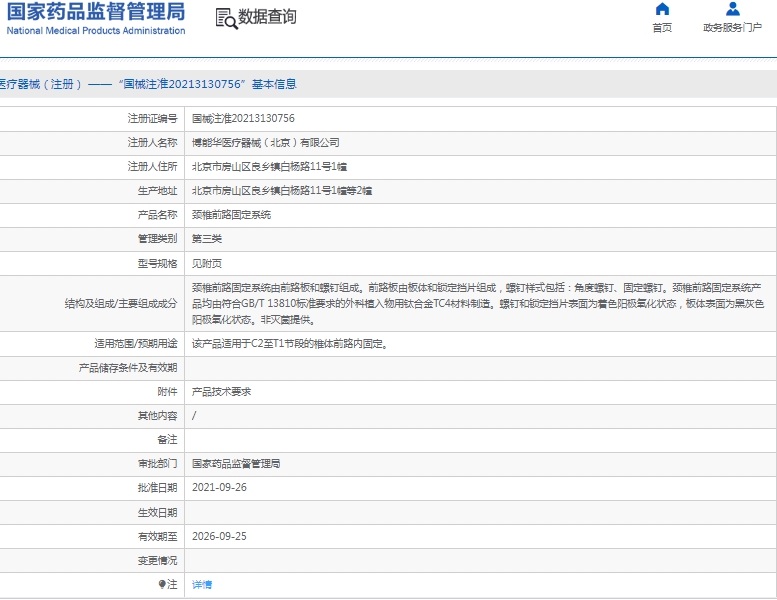Click the 生产地址 label

pyautogui.click(x=158, y=191)
